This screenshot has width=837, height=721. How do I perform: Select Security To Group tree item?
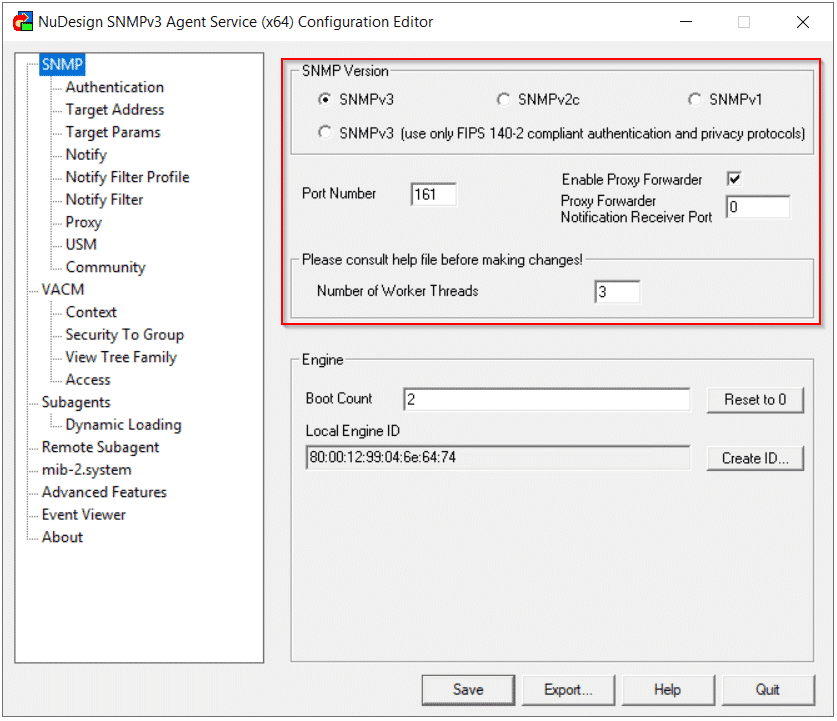[x=124, y=335]
